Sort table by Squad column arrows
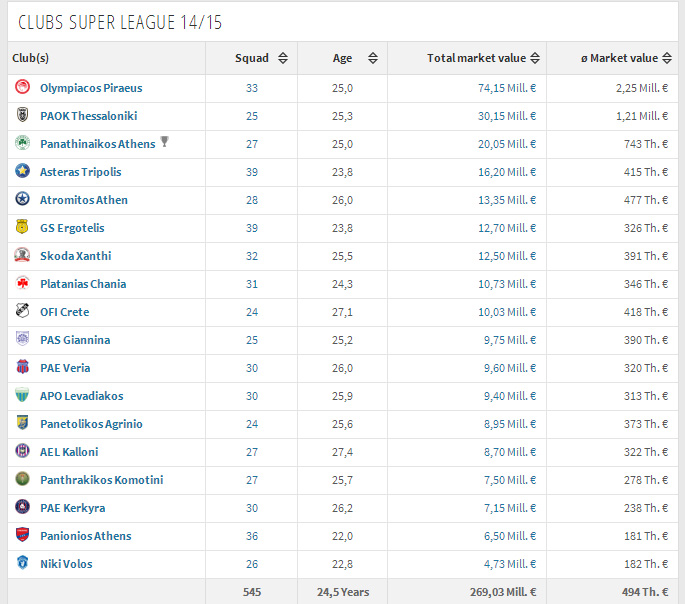This screenshot has height=604, width=685. 283,58
